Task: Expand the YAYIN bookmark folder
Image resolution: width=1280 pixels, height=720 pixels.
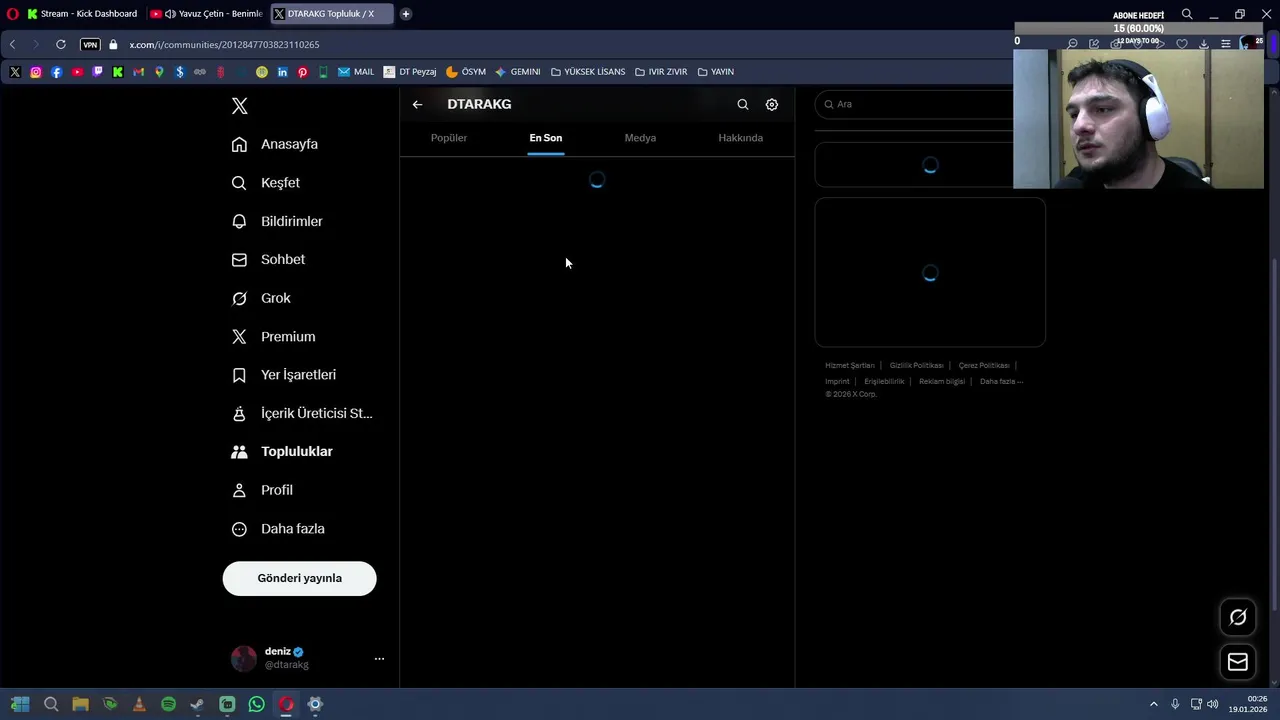Action: [716, 72]
